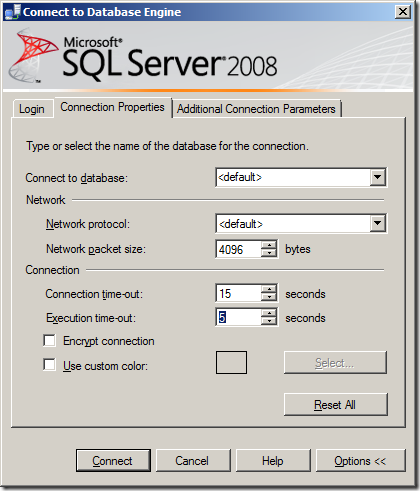Click the Connect to database combo box field
The width and height of the screenshot is (420, 491).
click(301, 177)
